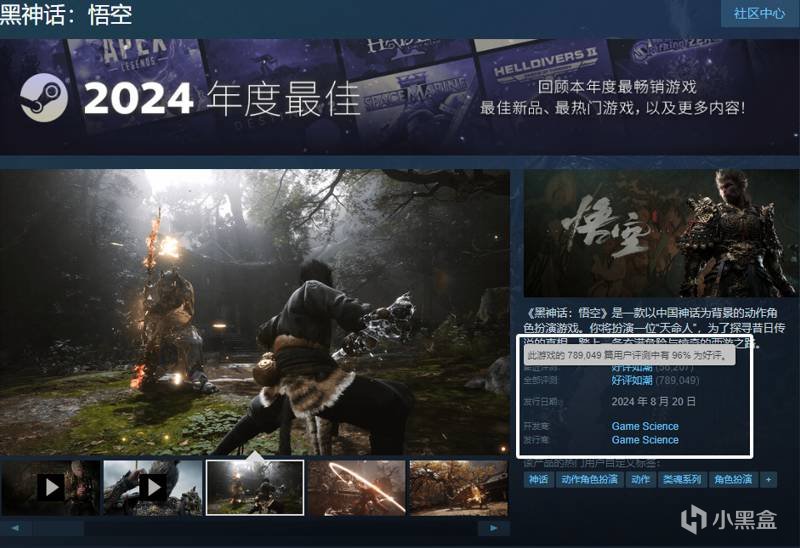Screen dimensions: 800x548
Task: Open the 类魂系列 tag
Action: 682,480
